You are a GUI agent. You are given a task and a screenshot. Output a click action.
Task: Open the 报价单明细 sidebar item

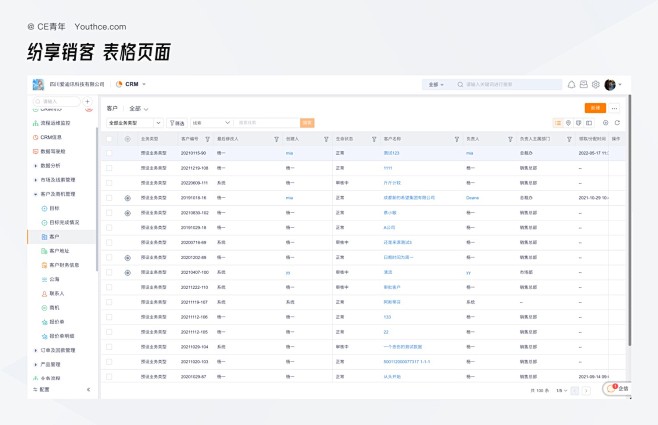tap(62, 336)
